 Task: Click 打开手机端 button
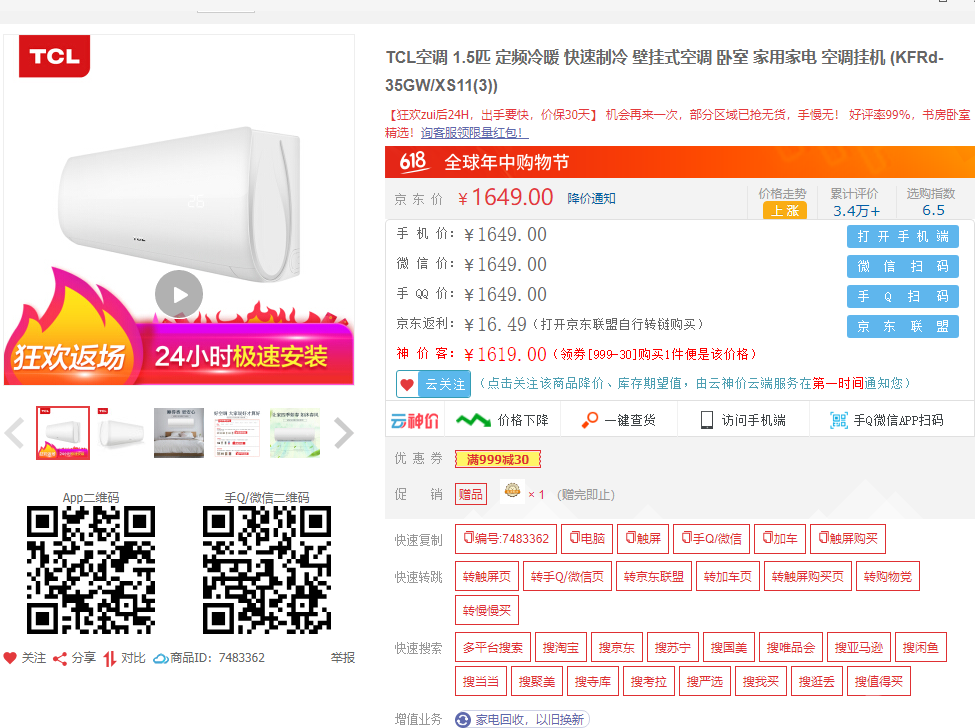coord(902,236)
